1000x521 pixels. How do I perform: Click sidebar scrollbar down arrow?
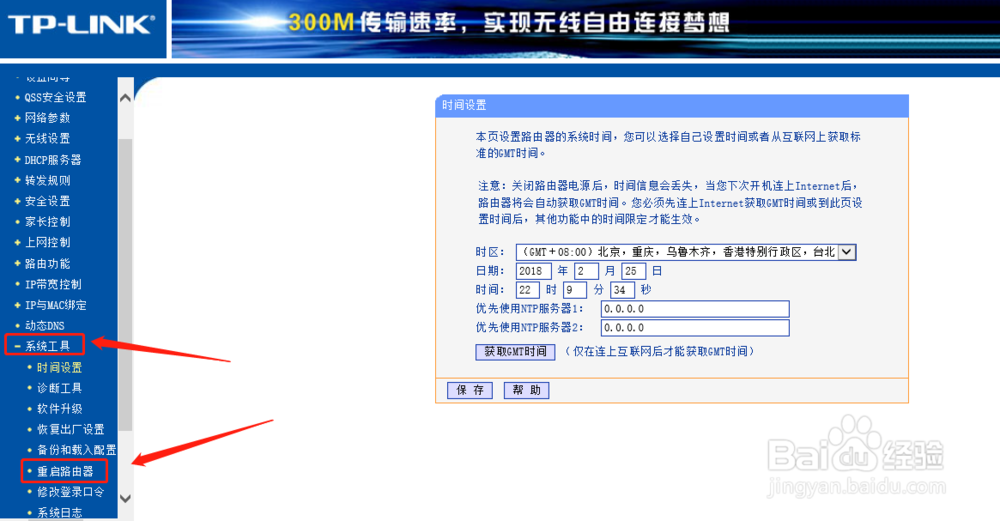pyautogui.click(x=126, y=499)
